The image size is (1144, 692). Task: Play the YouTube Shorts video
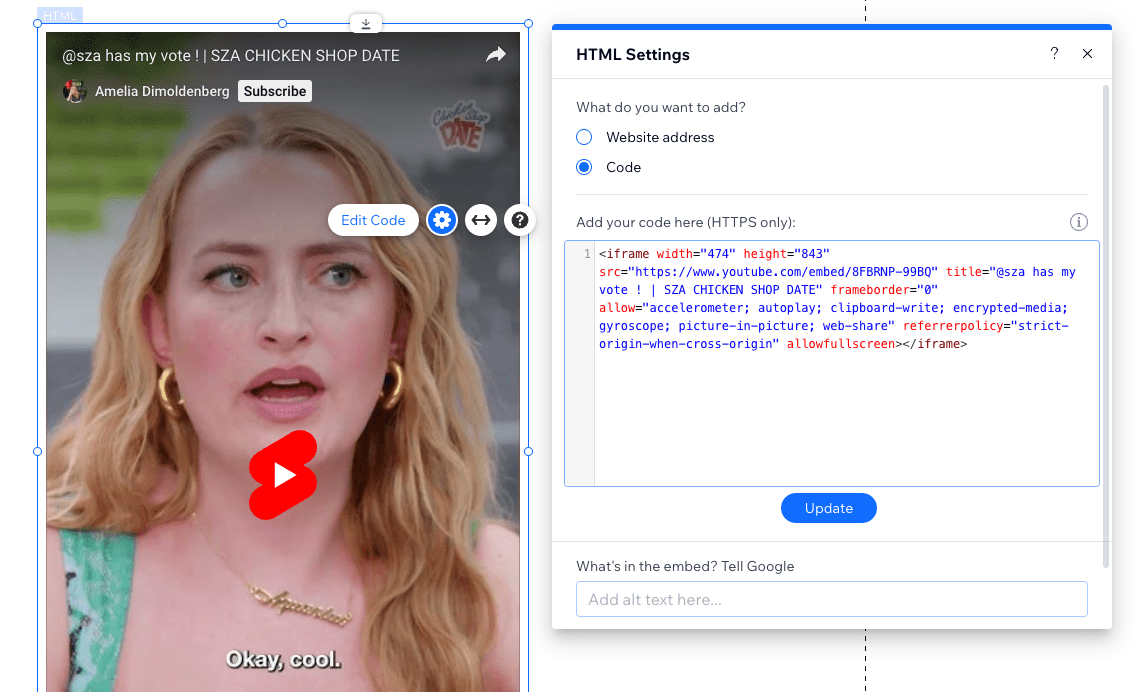(x=283, y=474)
